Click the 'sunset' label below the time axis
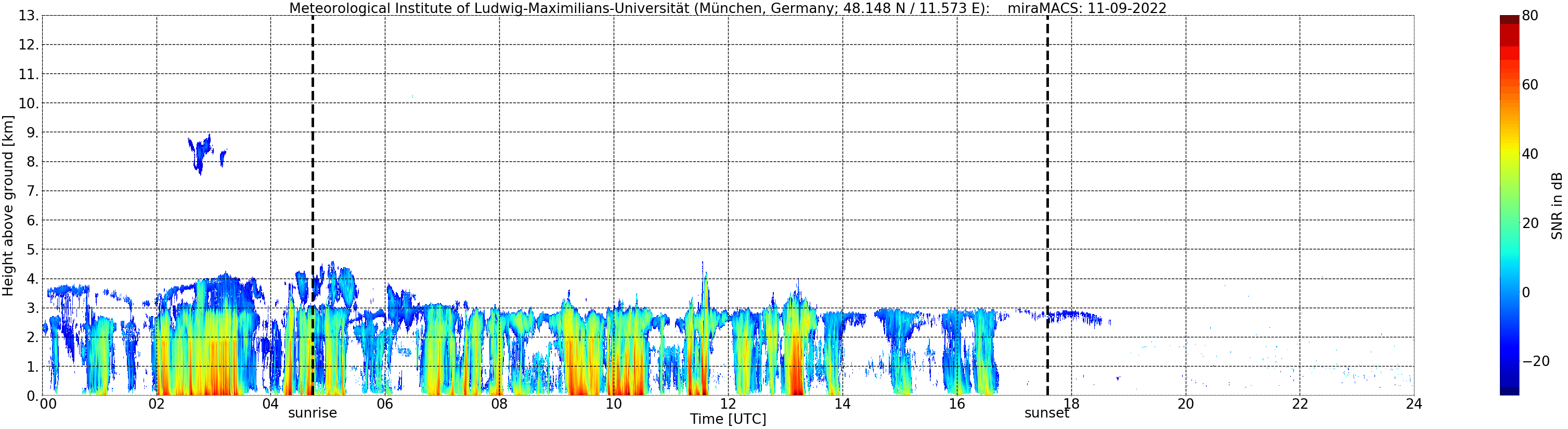Viewport: 1568px width, 429px height. point(1046,413)
